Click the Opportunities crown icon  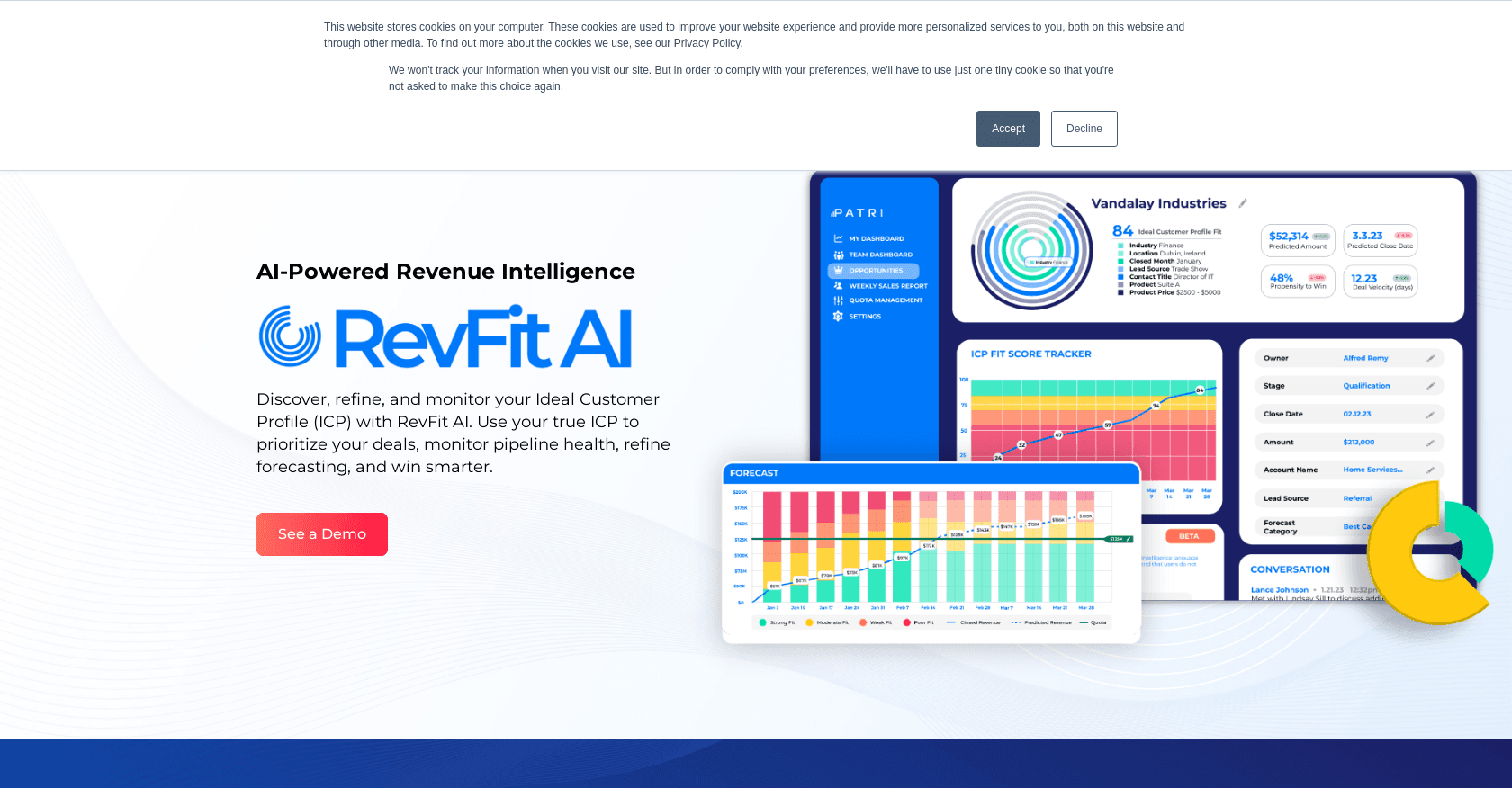pyautogui.click(x=838, y=270)
